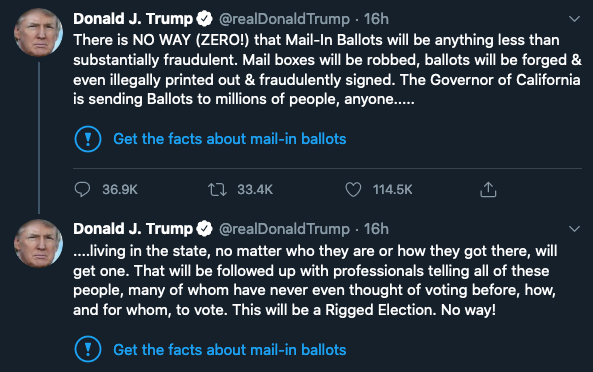
Task: Click the Donald J. Trump name on second tweet
Action: tap(133, 229)
